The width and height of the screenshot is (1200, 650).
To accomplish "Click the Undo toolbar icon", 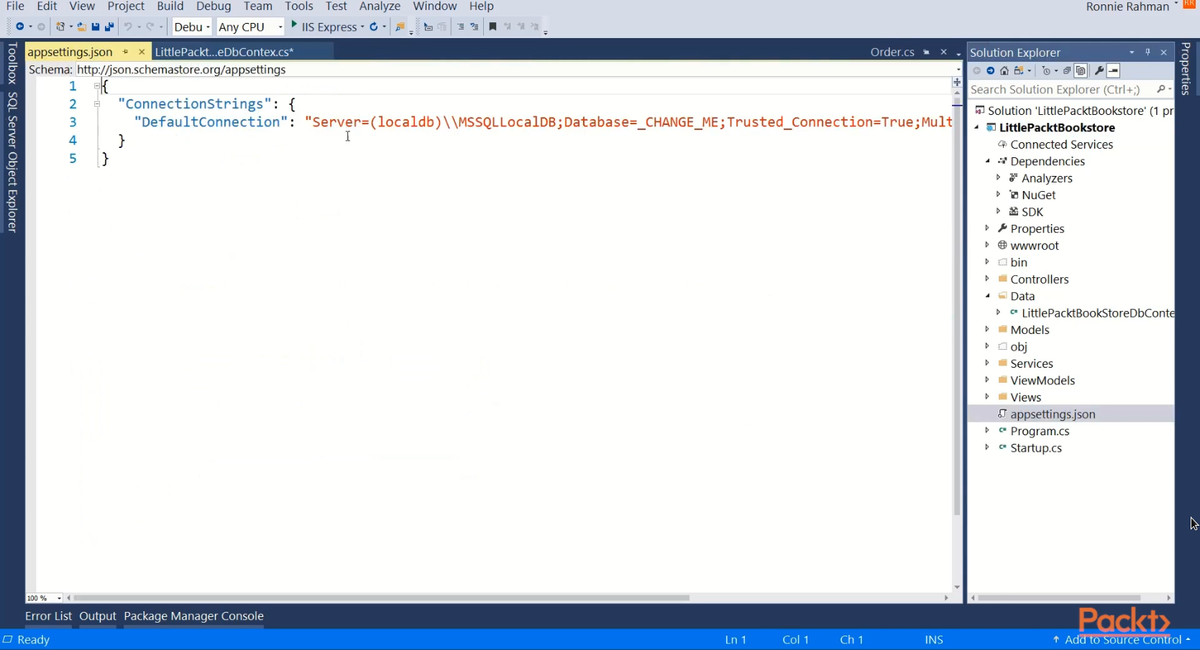I will tap(128, 26).
